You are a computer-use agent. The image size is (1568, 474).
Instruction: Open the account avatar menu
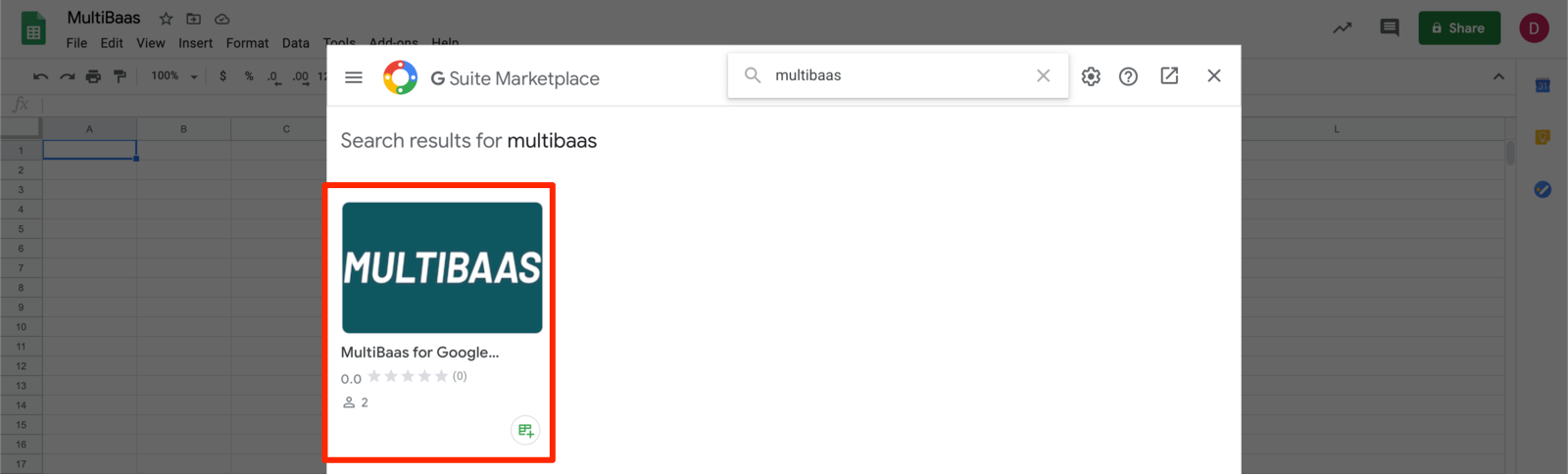[1534, 28]
